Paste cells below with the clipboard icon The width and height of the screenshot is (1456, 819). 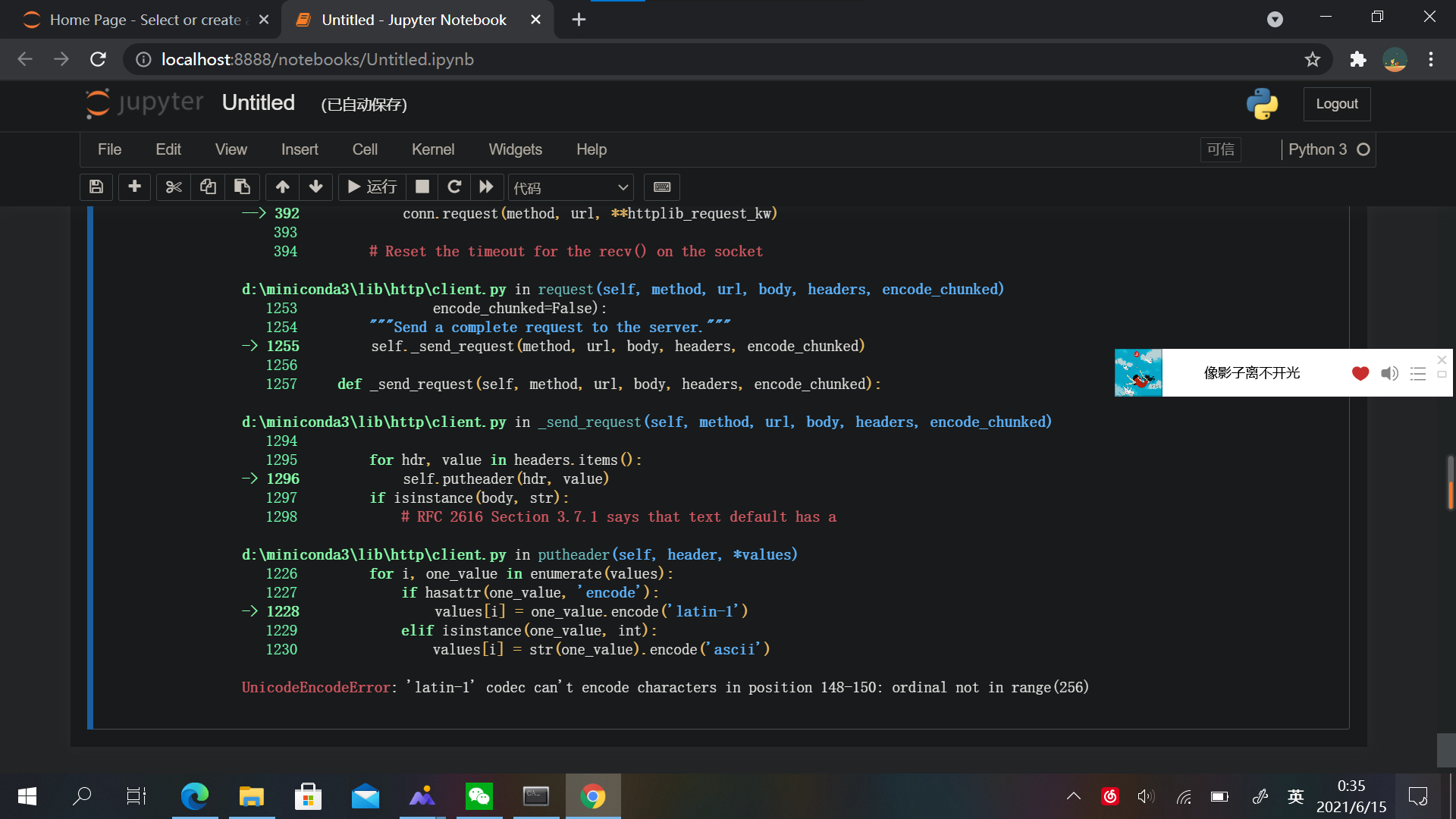(x=242, y=187)
